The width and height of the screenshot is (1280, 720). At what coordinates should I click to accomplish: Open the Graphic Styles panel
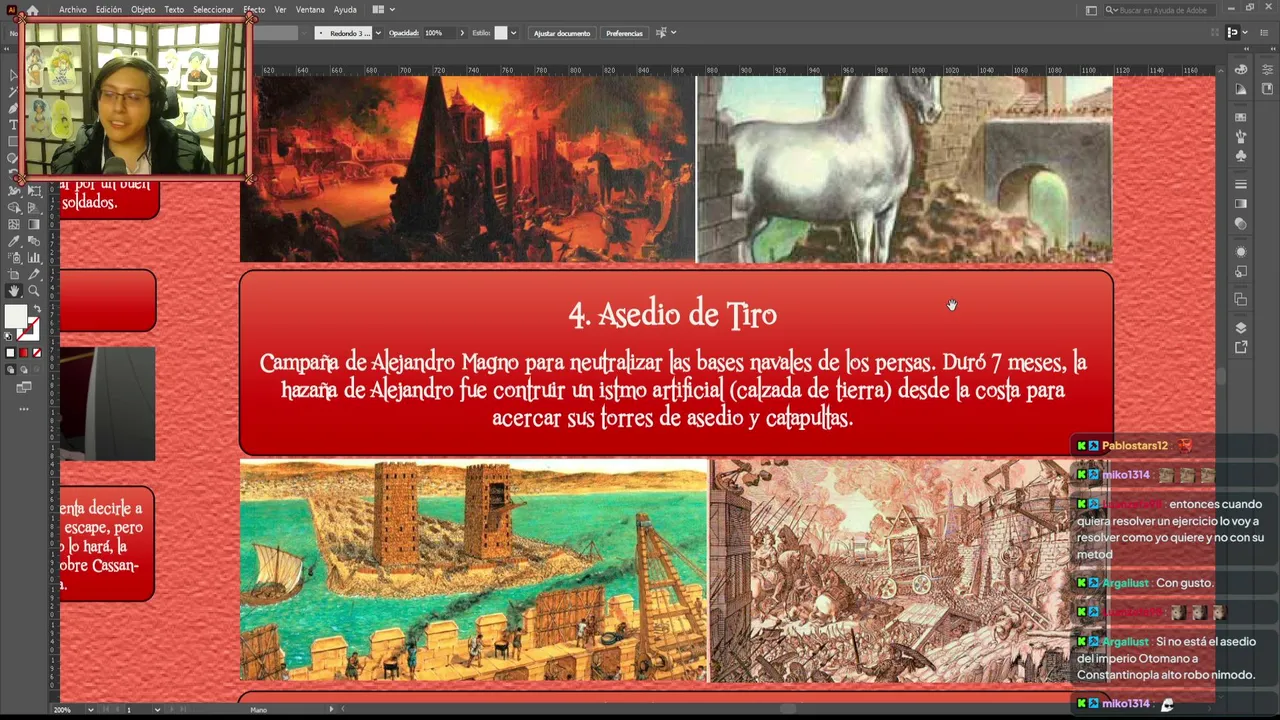(1241, 271)
